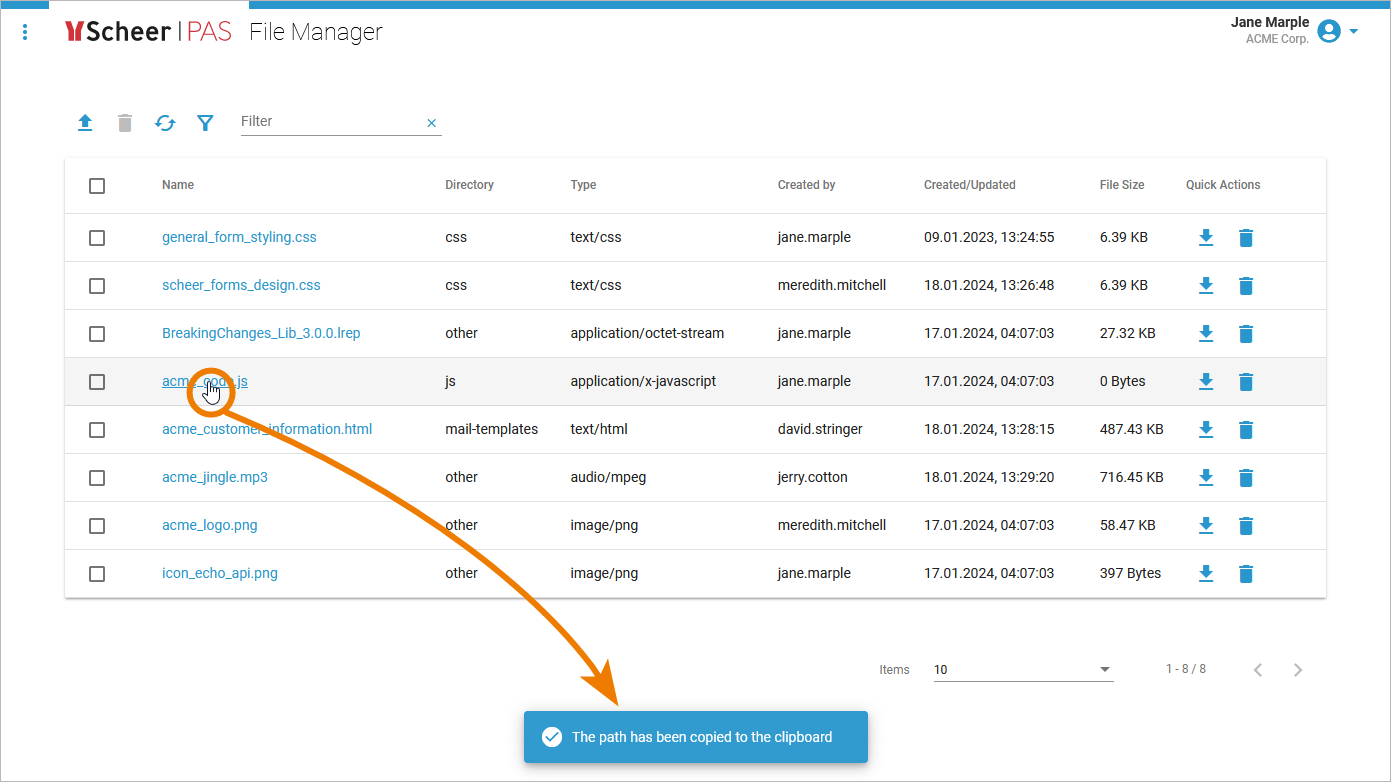Screen dimensions: 1391x782
Task: Expand the user account dropdown arrow
Action: click(1354, 31)
